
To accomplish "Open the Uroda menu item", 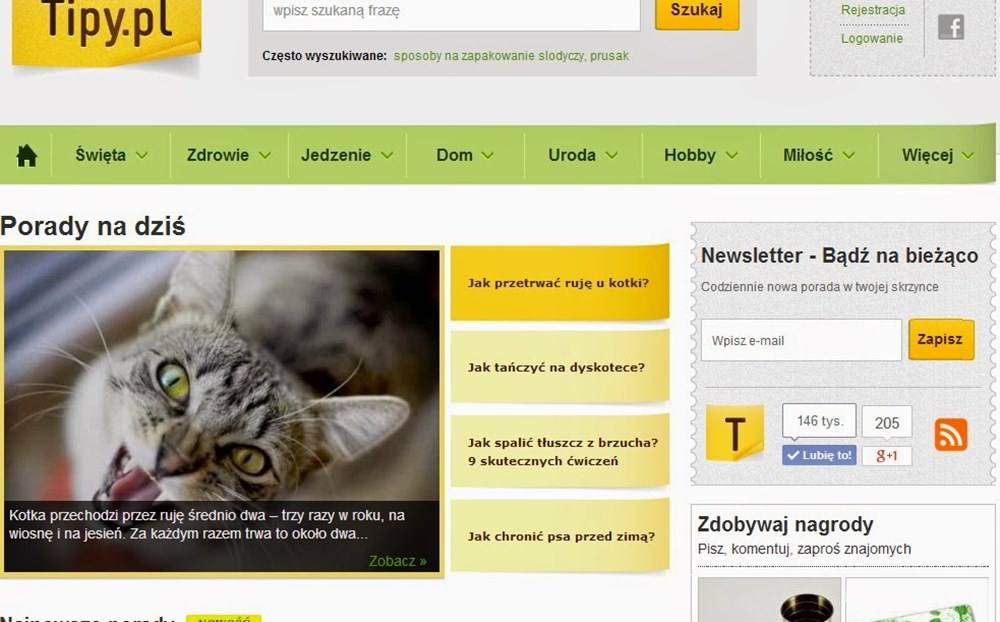I will click(583, 155).
